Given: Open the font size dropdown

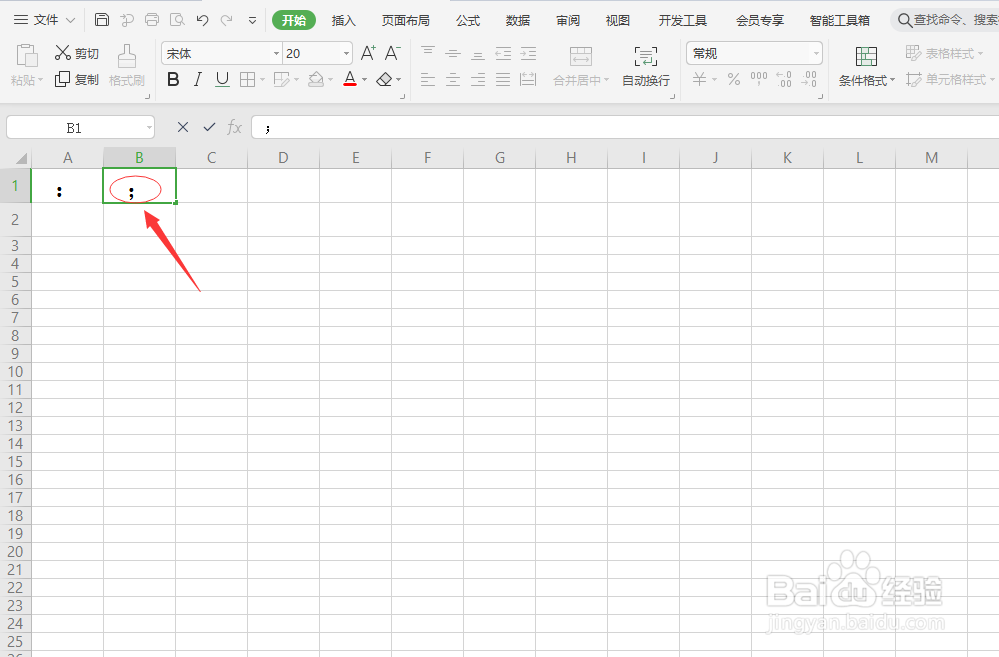Looking at the screenshot, I should coord(347,54).
